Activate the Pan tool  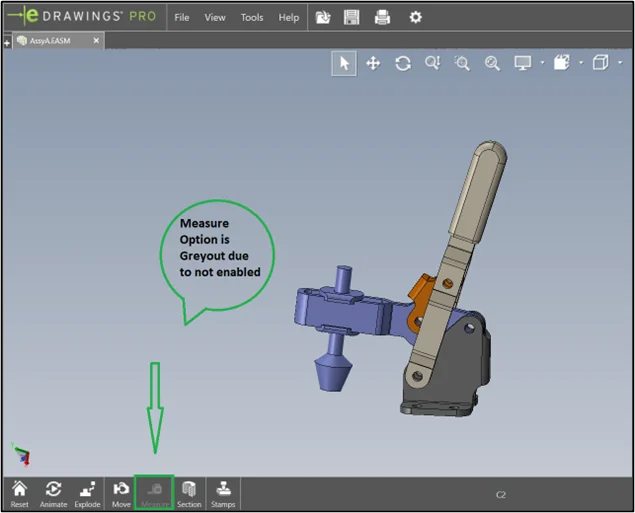(x=373, y=63)
